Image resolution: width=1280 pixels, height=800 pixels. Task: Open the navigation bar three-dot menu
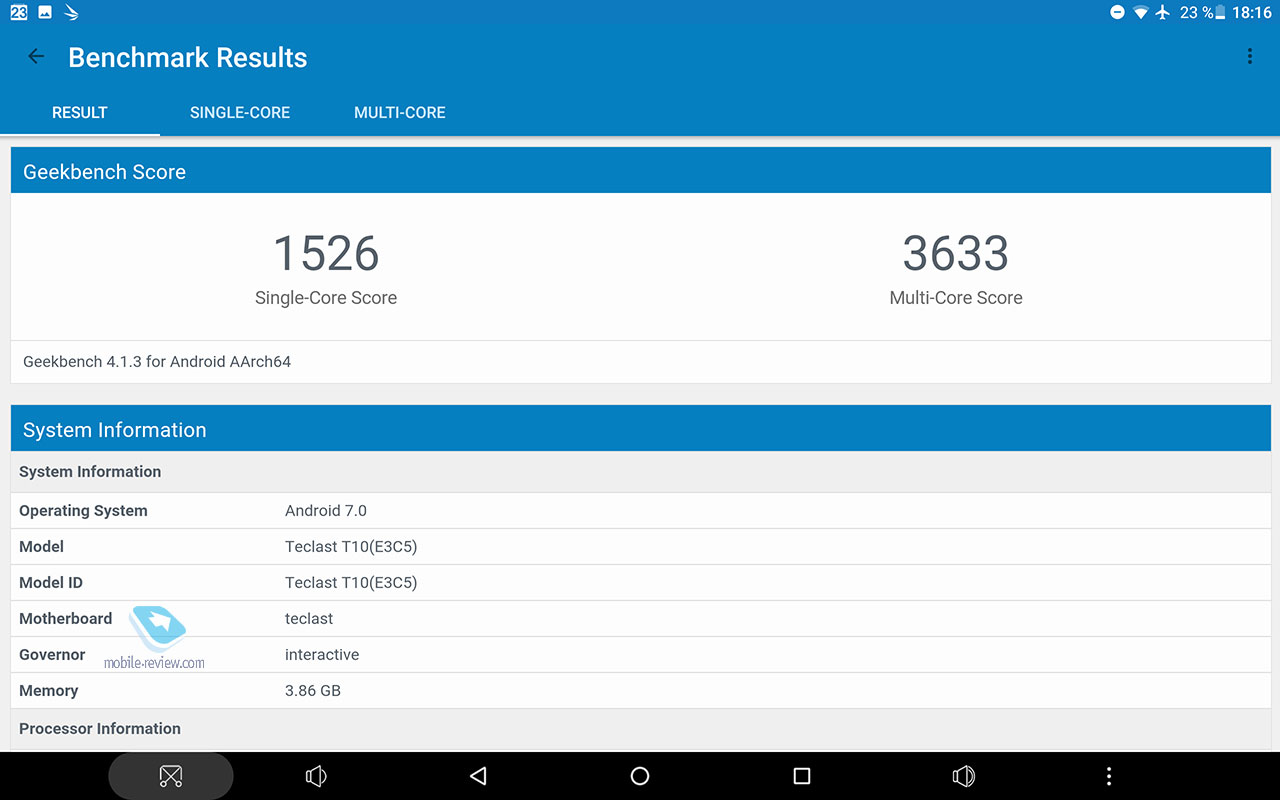pos(1108,776)
